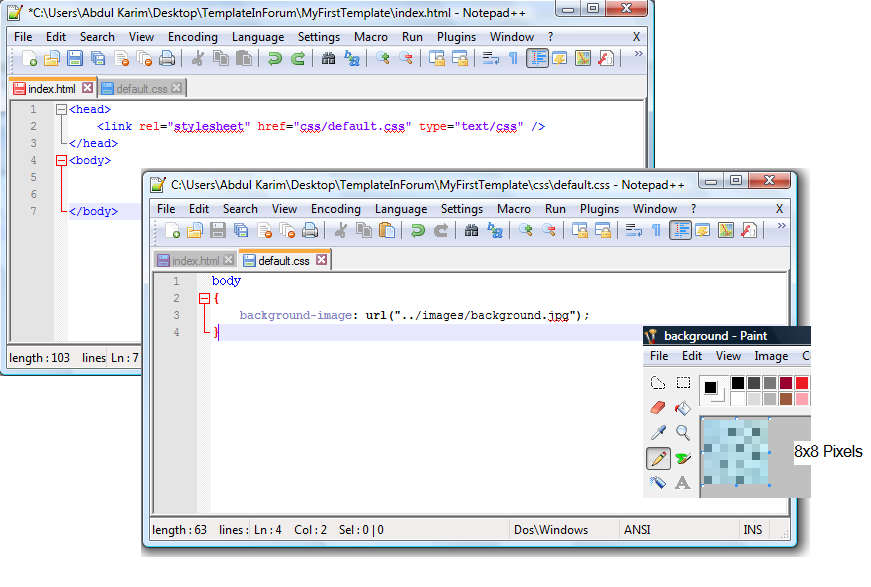
Task: Choose the Pick Color eyedropper tool
Action: pos(658,433)
